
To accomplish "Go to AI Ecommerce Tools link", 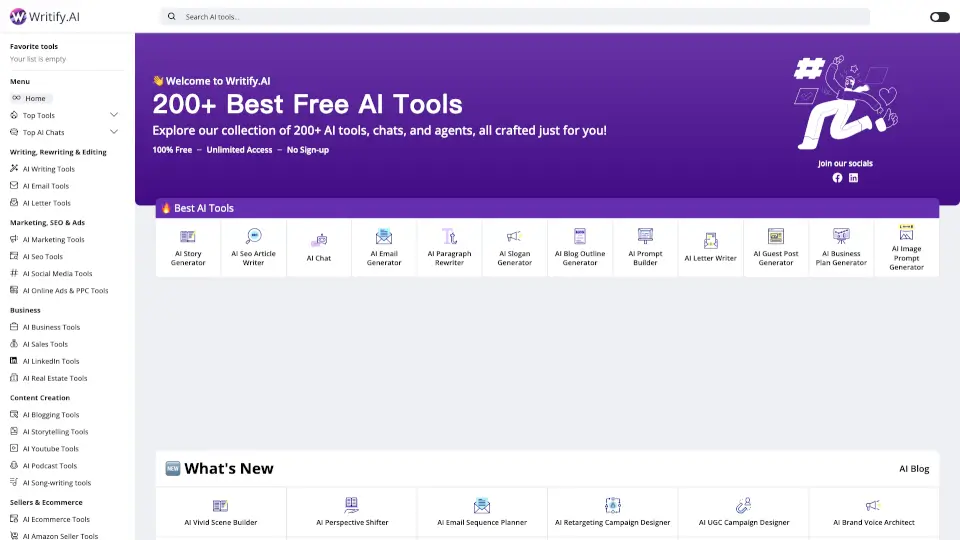I will click(x=56, y=519).
